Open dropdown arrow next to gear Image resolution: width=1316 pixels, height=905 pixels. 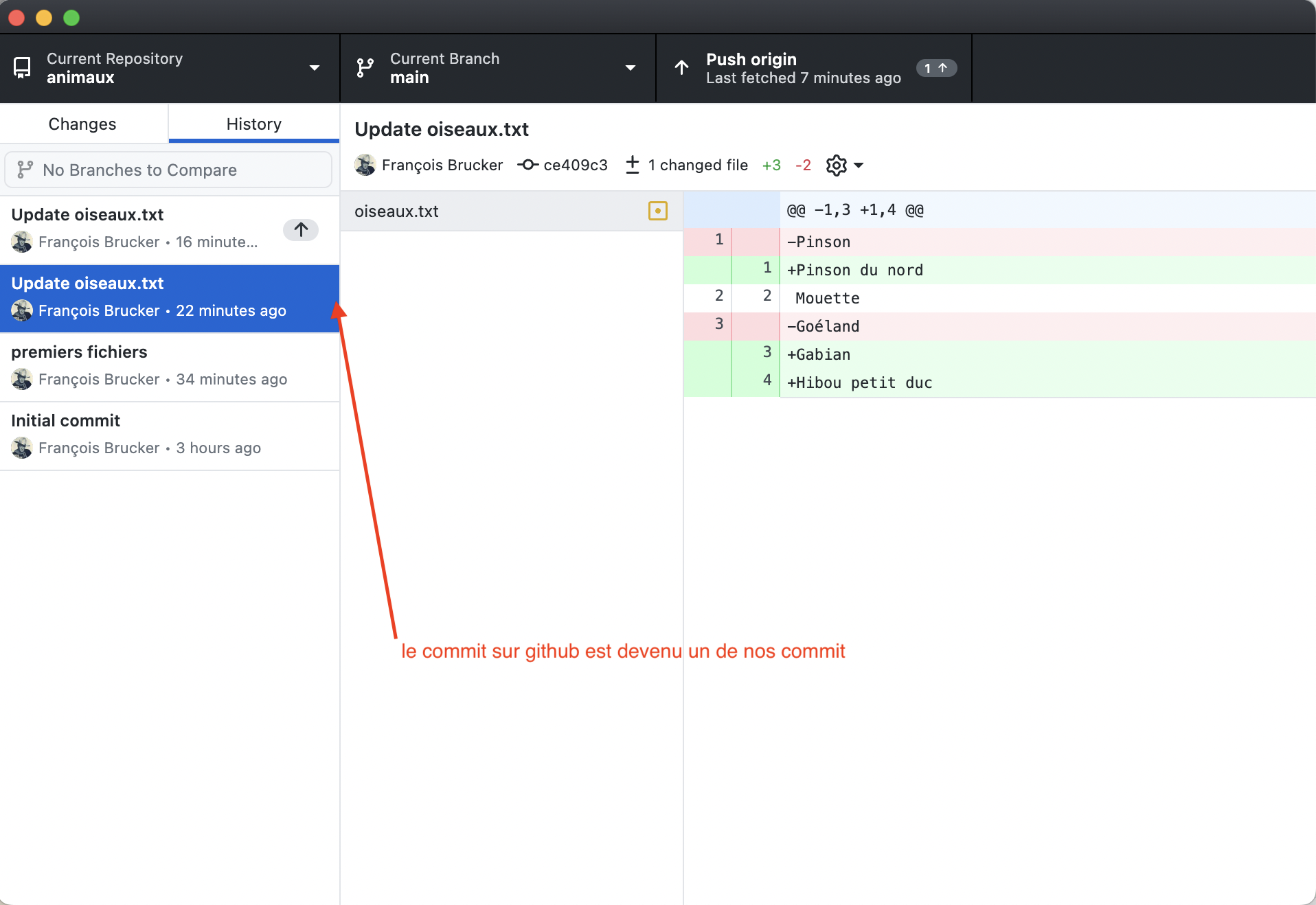[x=859, y=165]
